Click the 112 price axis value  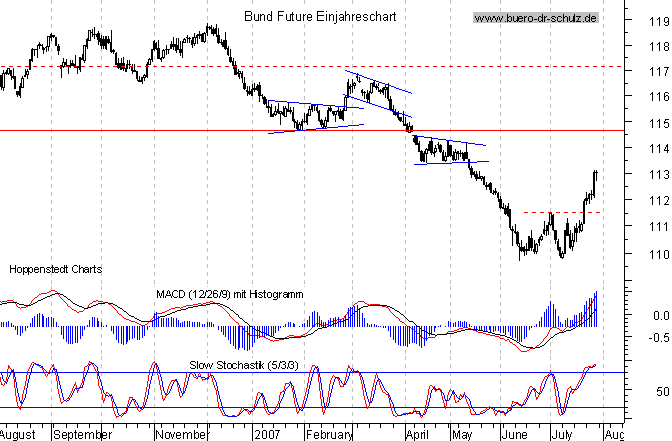click(x=660, y=201)
